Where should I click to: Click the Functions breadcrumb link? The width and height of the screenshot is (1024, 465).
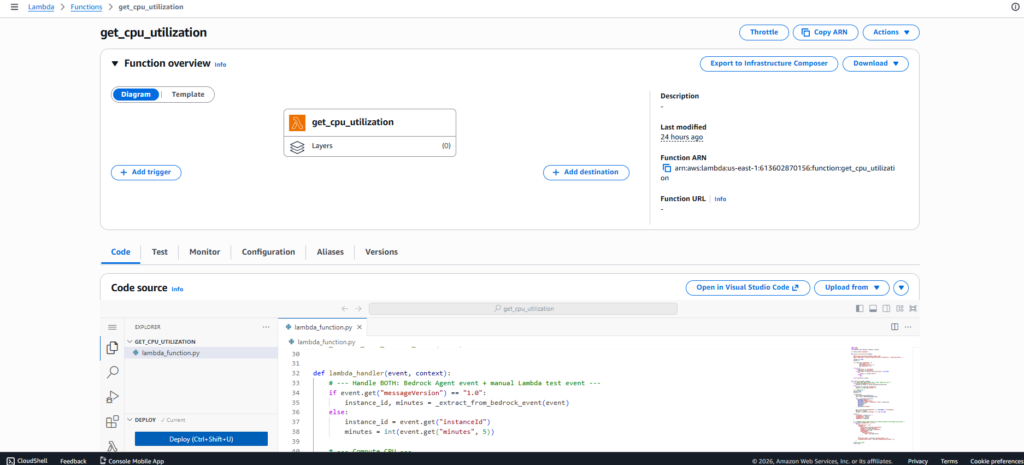(86, 7)
